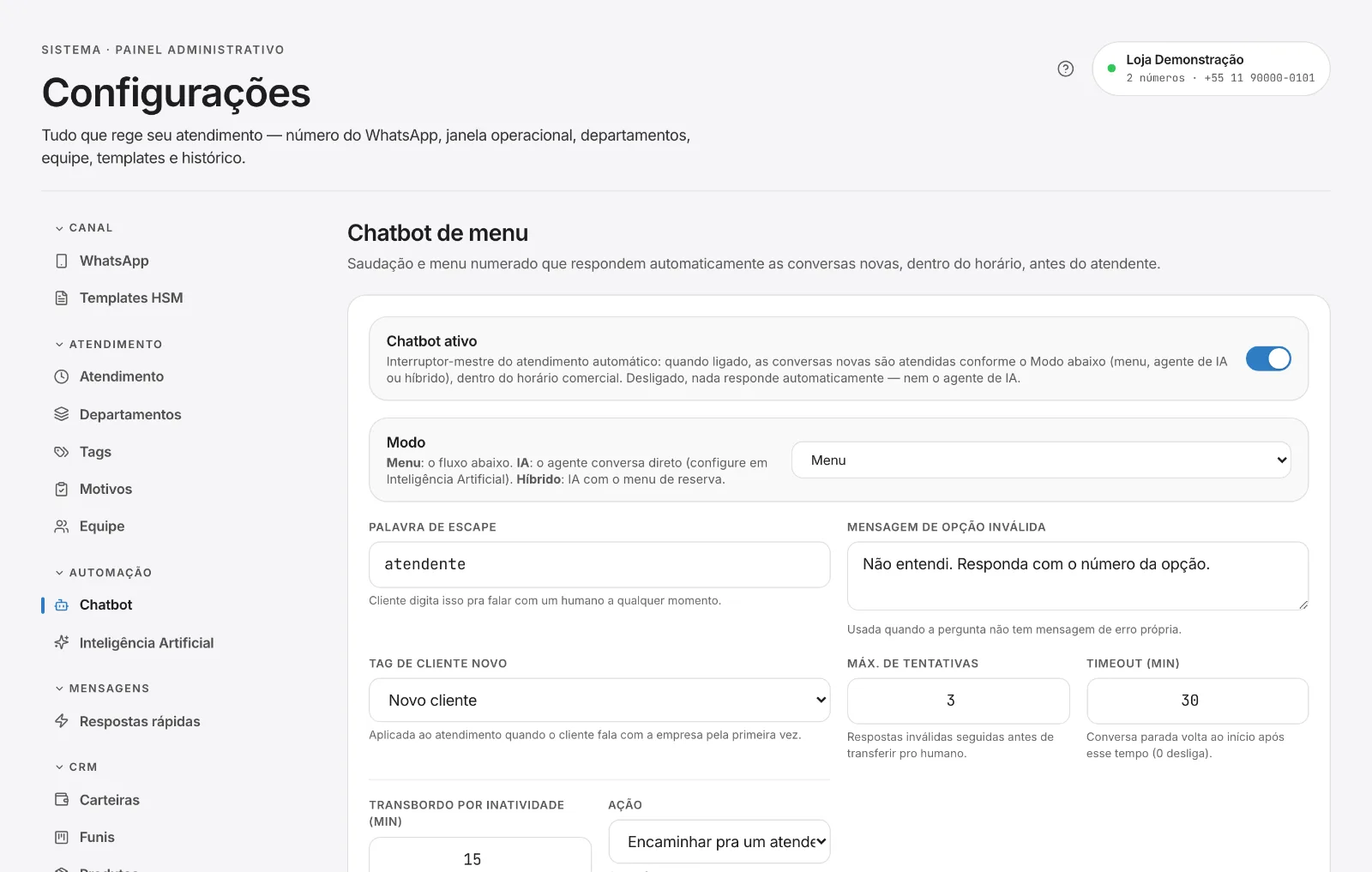
Task: Click the Mensagem de opção inválida textarea
Action: click(x=1078, y=576)
